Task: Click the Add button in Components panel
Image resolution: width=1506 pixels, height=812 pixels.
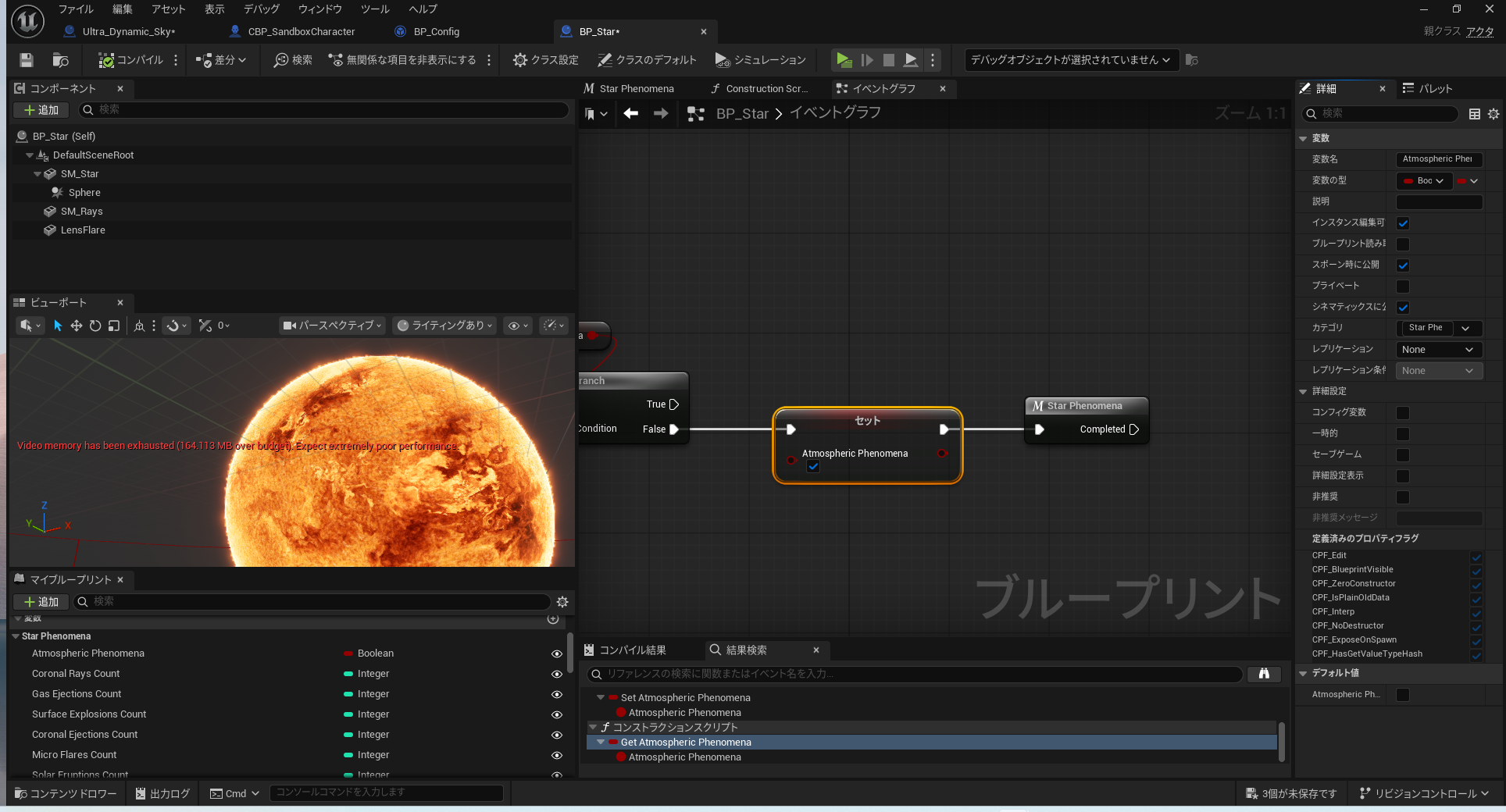Action: 41,110
